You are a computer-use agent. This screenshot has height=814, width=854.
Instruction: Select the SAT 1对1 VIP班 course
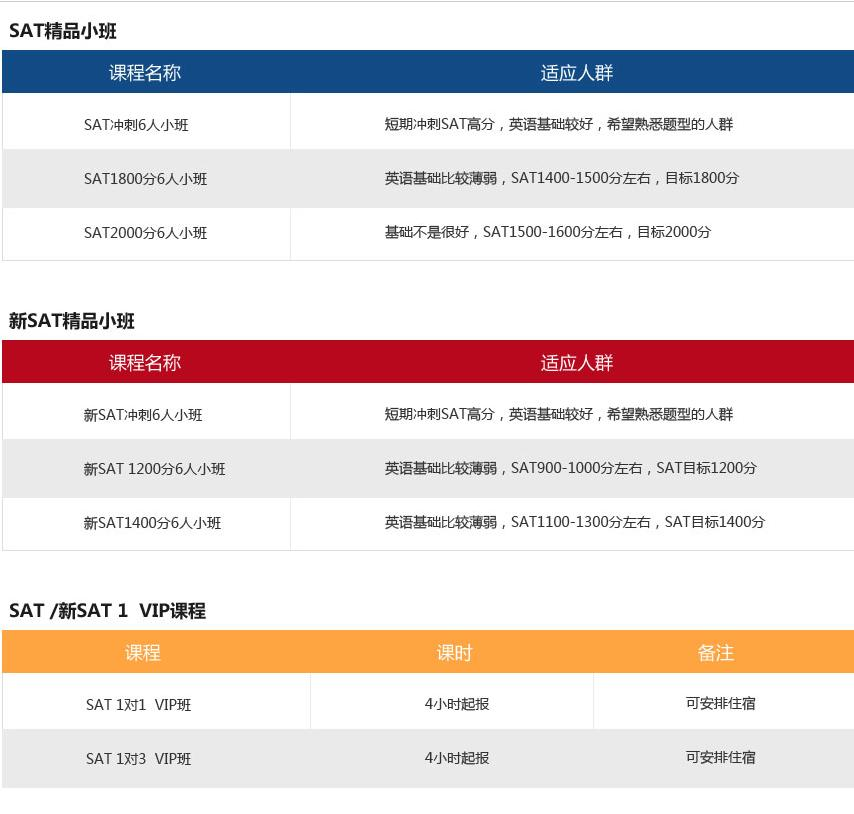138,704
